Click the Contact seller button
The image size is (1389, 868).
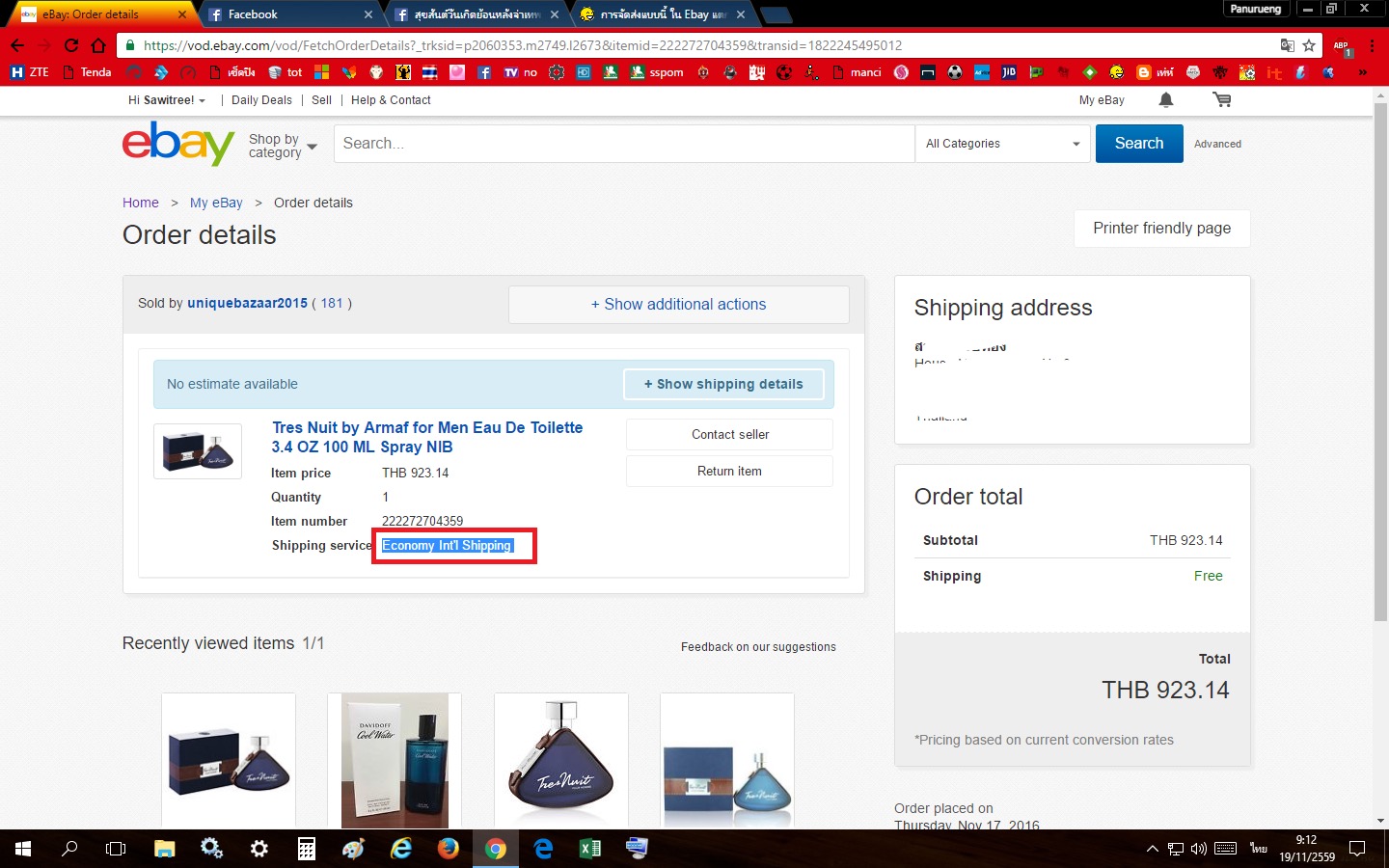click(x=729, y=435)
